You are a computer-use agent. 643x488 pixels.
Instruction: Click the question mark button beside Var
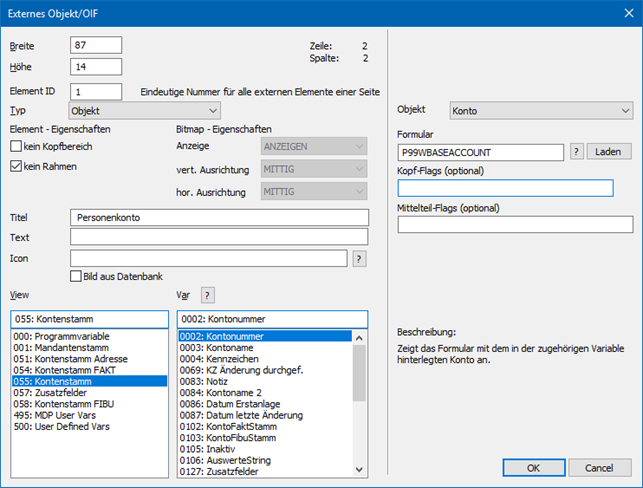[208, 294]
